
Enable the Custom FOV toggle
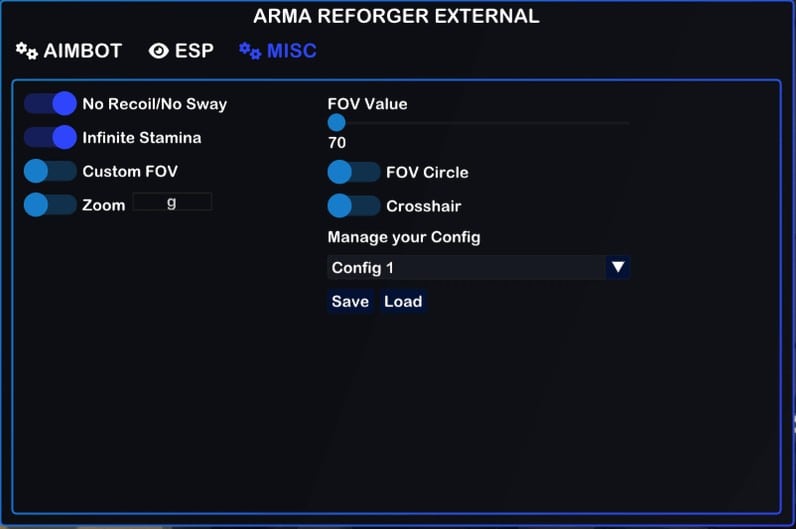point(51,171)
